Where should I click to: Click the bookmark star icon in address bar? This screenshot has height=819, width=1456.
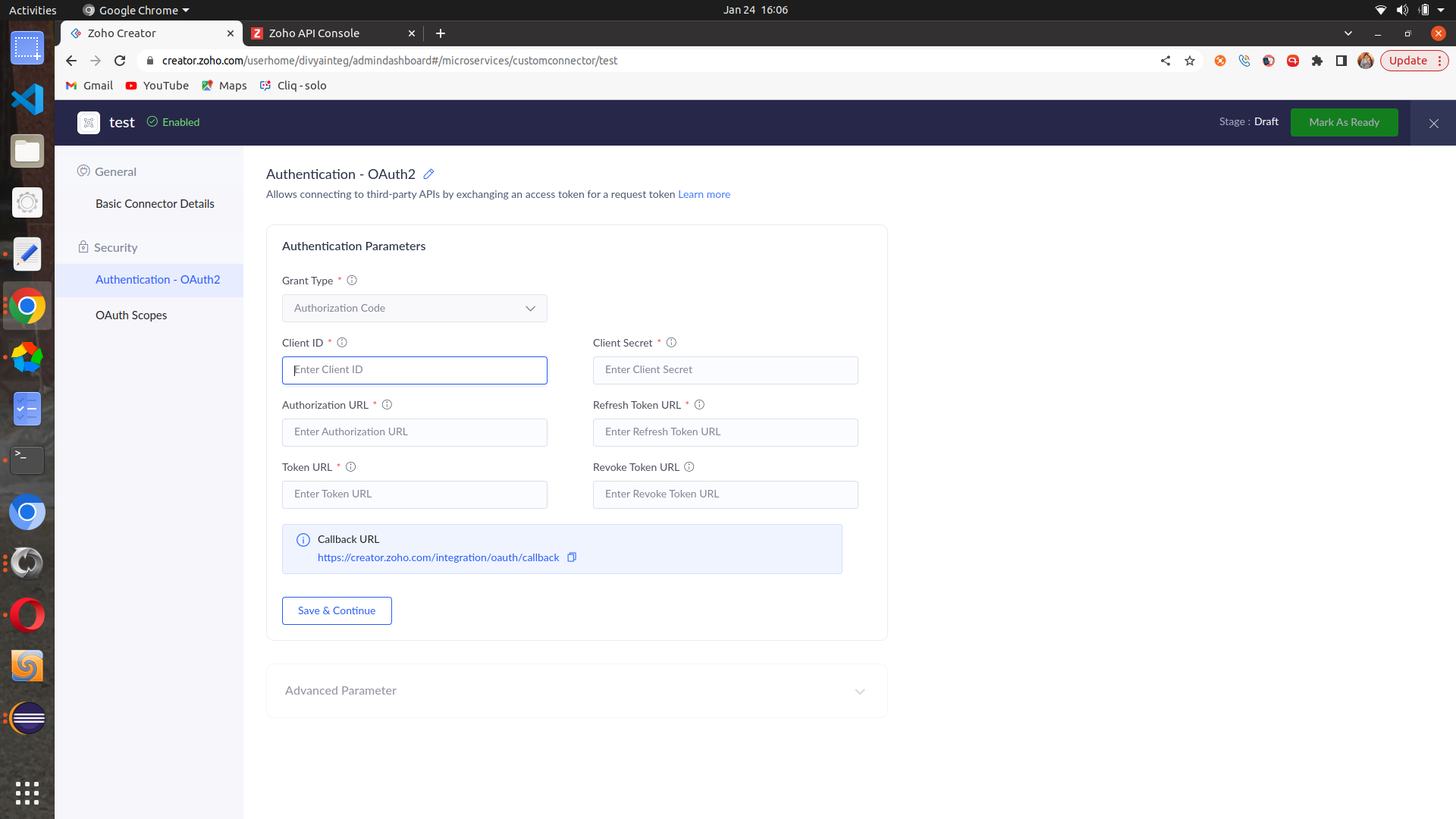pyautogui.click(x=1190, y=61)
